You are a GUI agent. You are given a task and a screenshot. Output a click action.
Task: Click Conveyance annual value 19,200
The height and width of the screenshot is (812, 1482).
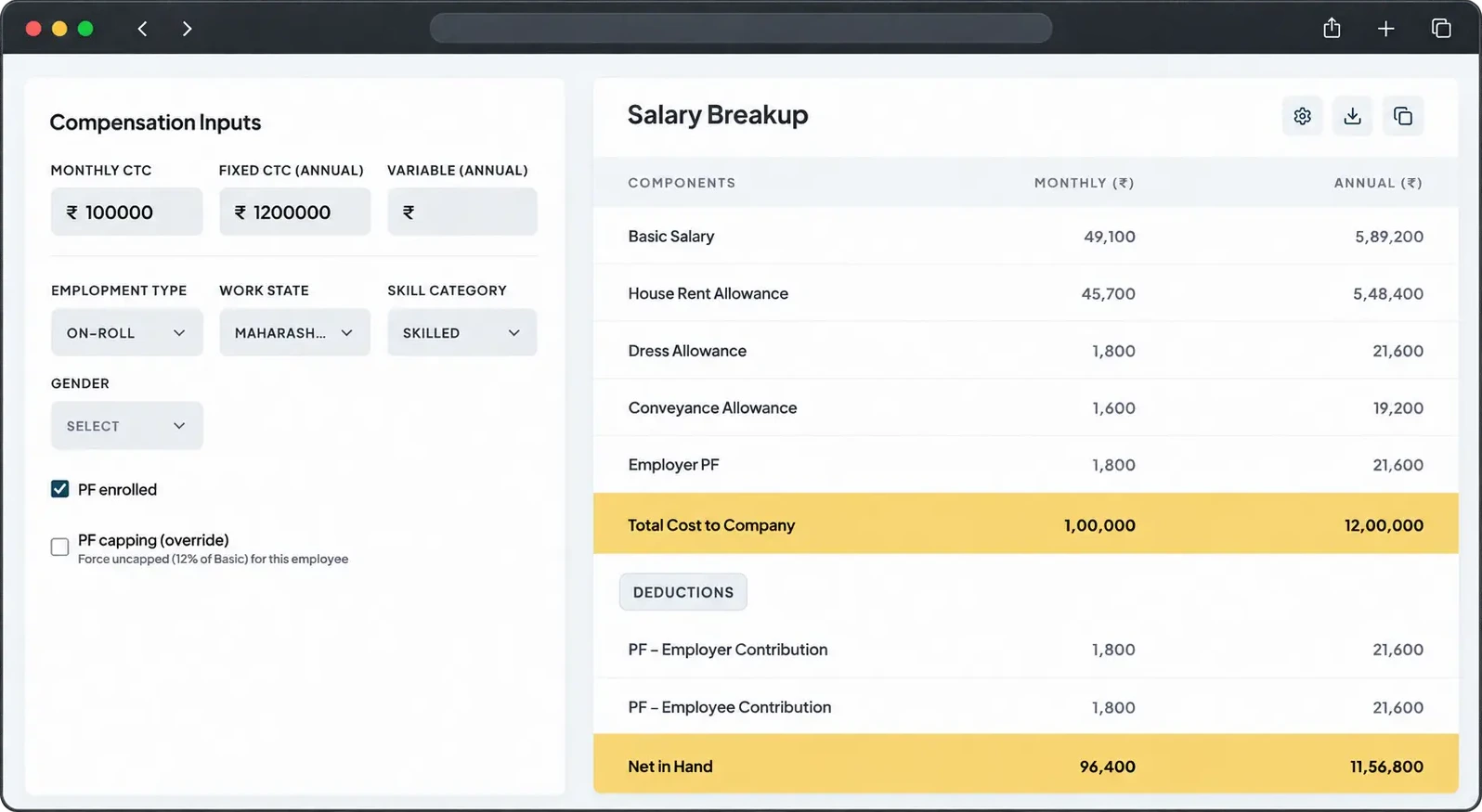[1397, 407]
